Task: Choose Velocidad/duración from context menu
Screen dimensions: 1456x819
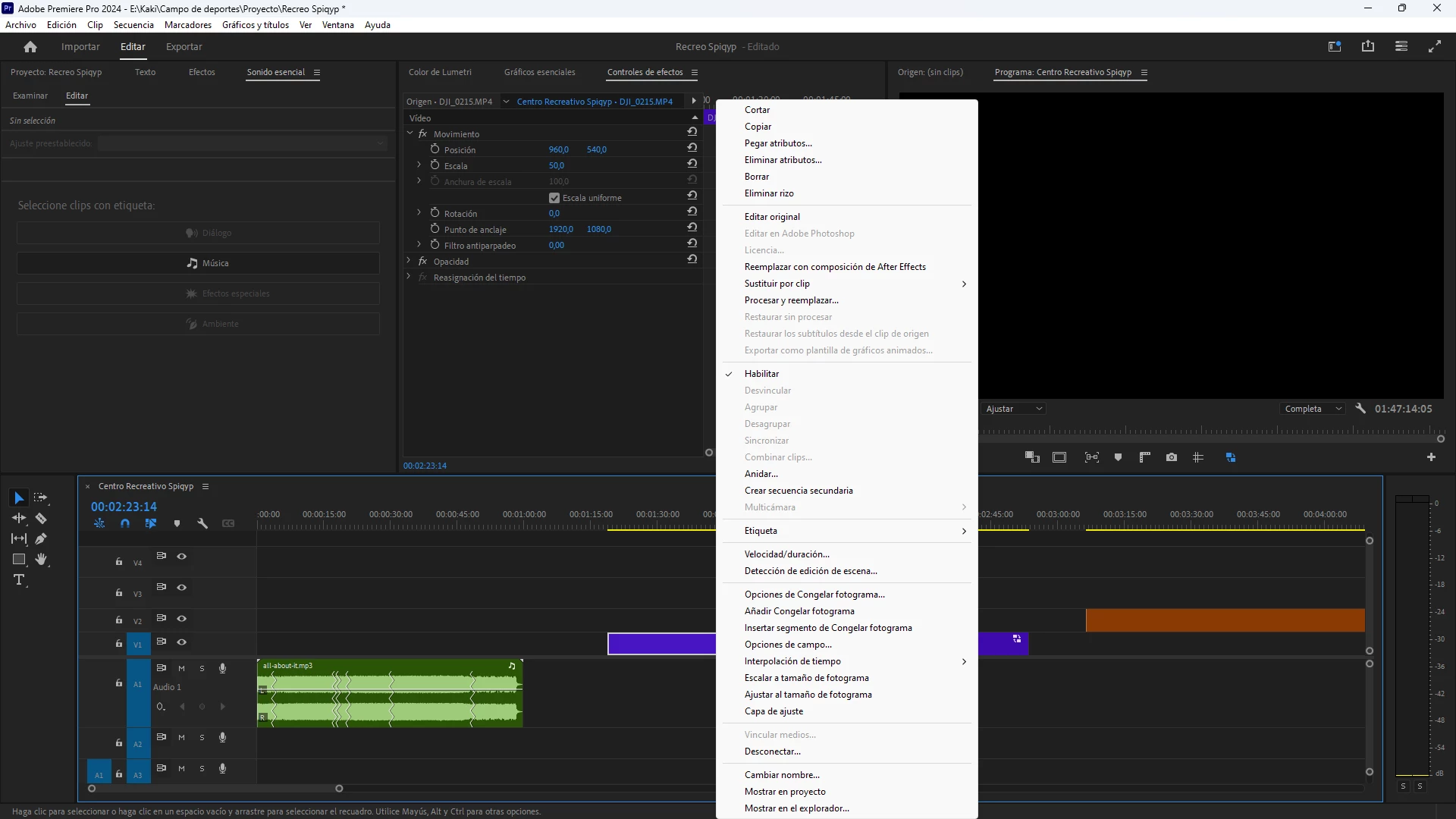Action: pos(786,554)
